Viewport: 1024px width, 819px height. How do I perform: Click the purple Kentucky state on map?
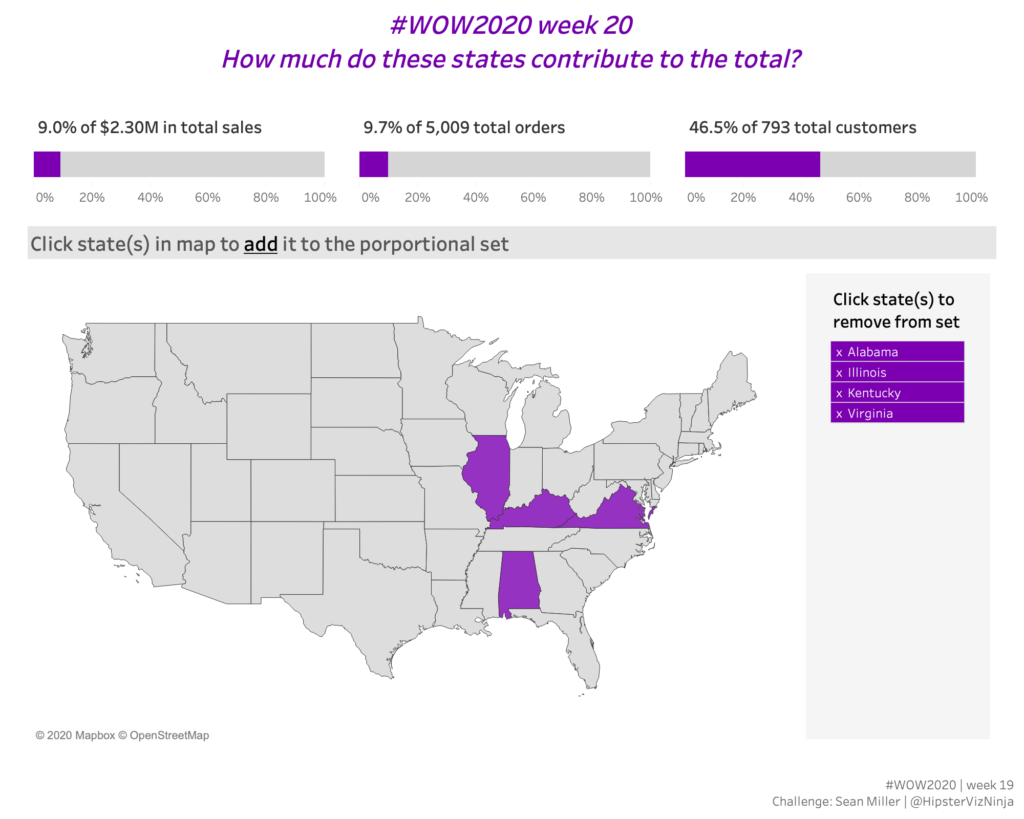point(535,510)
